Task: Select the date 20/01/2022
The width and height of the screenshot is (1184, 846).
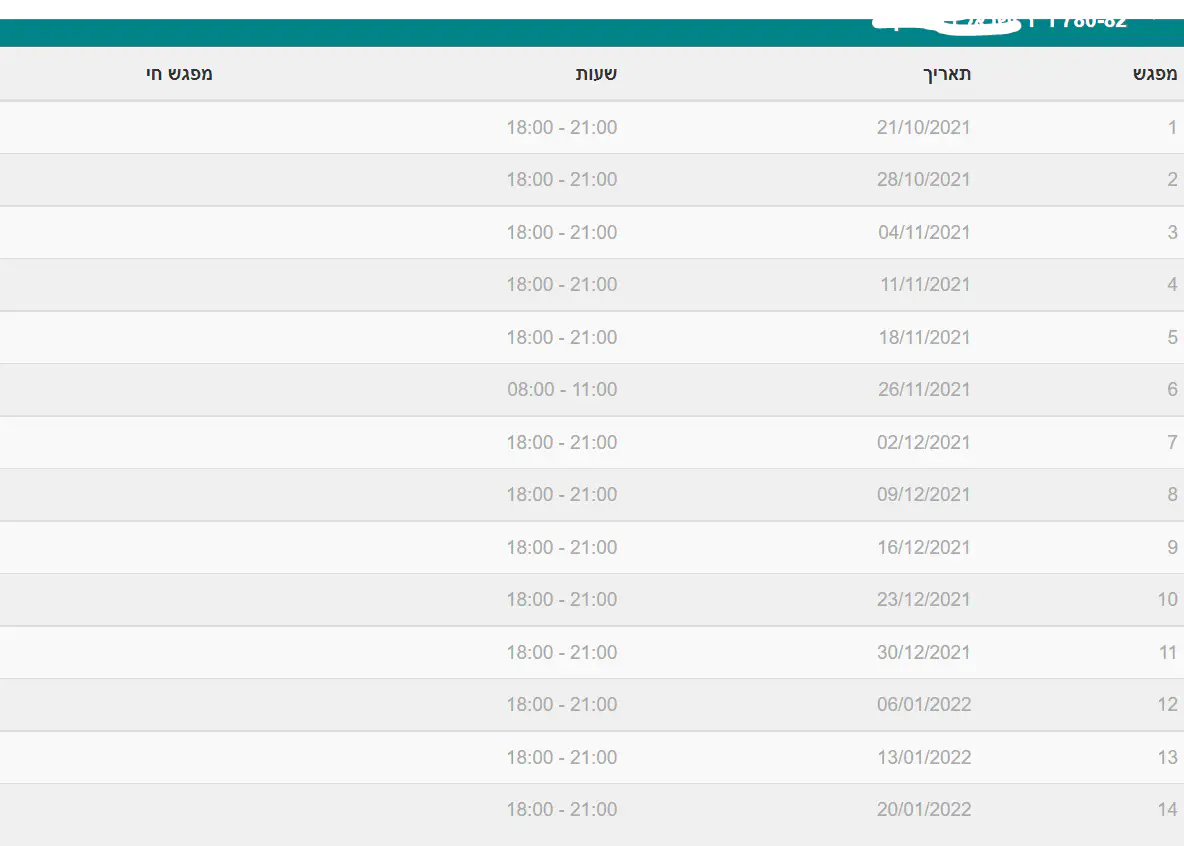Action: (924, 810)
